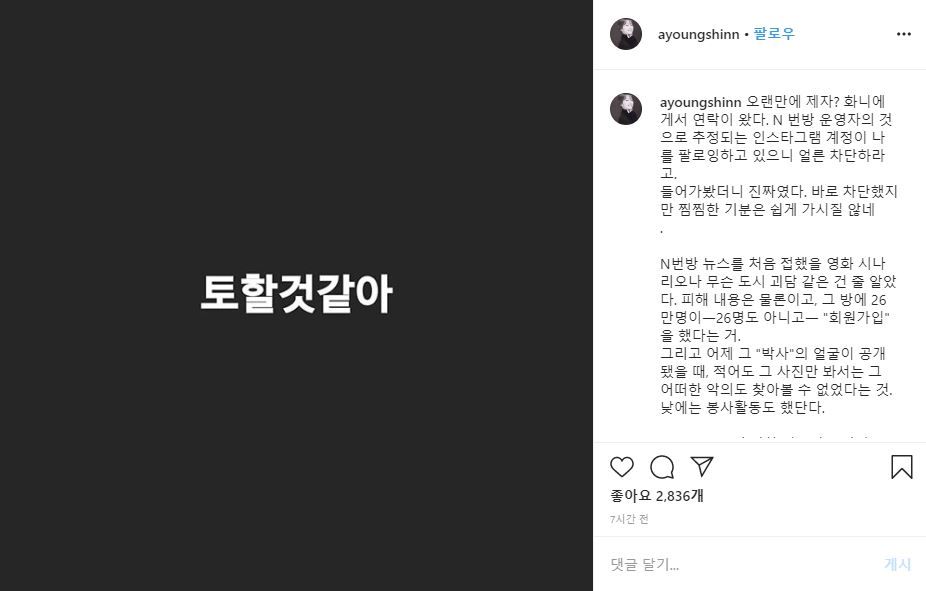Image resolution: width=926 pixels, height=591 pixels.
Task: Open the 7시간 전 timestamp link
Action: (630, 519)
